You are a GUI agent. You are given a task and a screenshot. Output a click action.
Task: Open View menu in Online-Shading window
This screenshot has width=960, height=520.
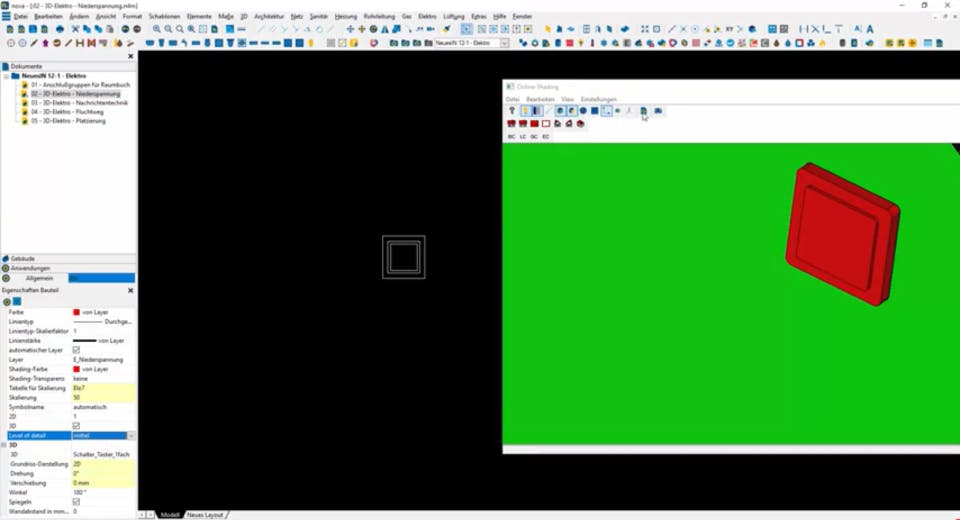coord(568,99)
